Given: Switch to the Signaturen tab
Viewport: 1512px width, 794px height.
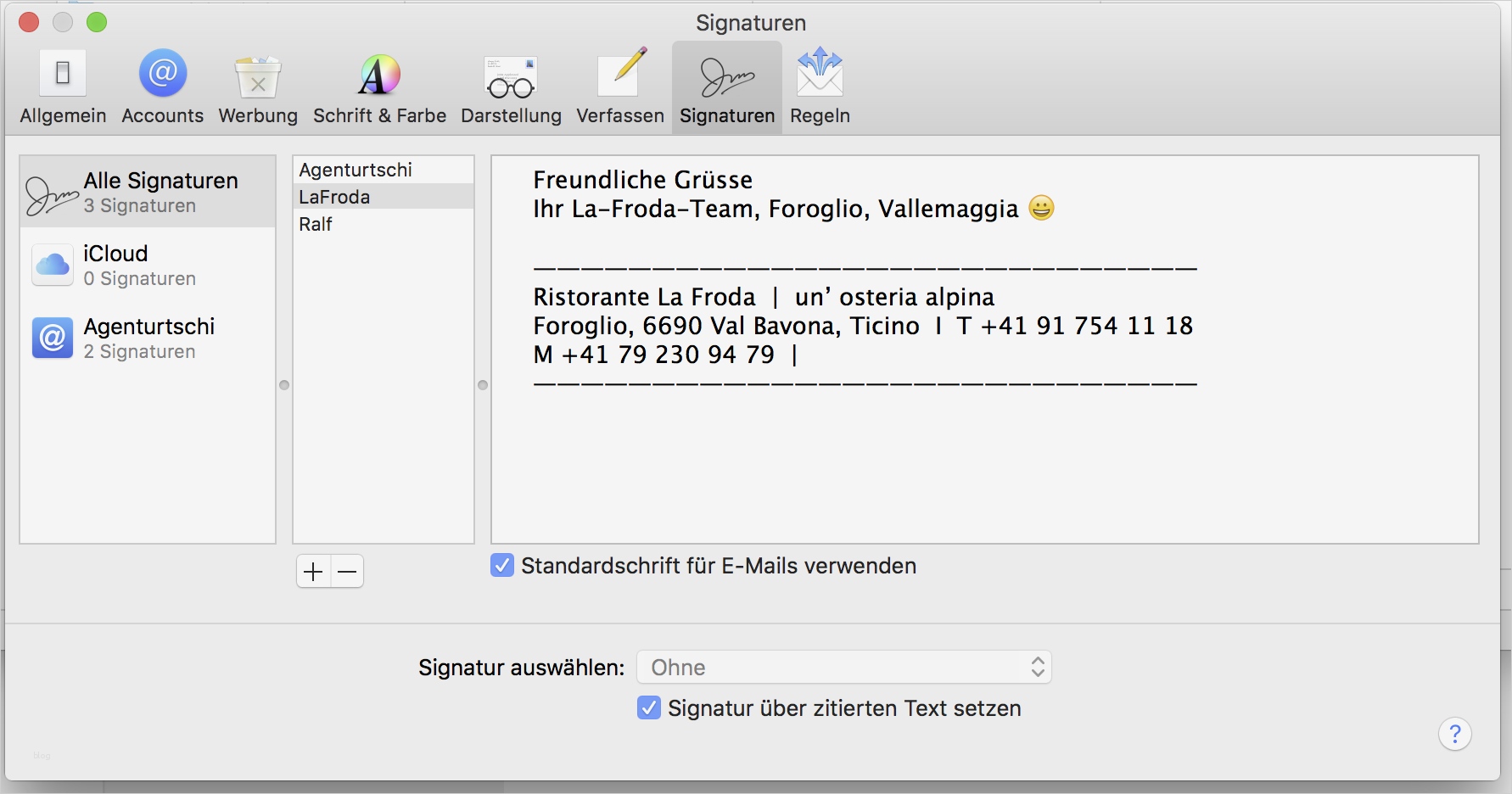Looking at the screenshot, I should pos(725,85).
